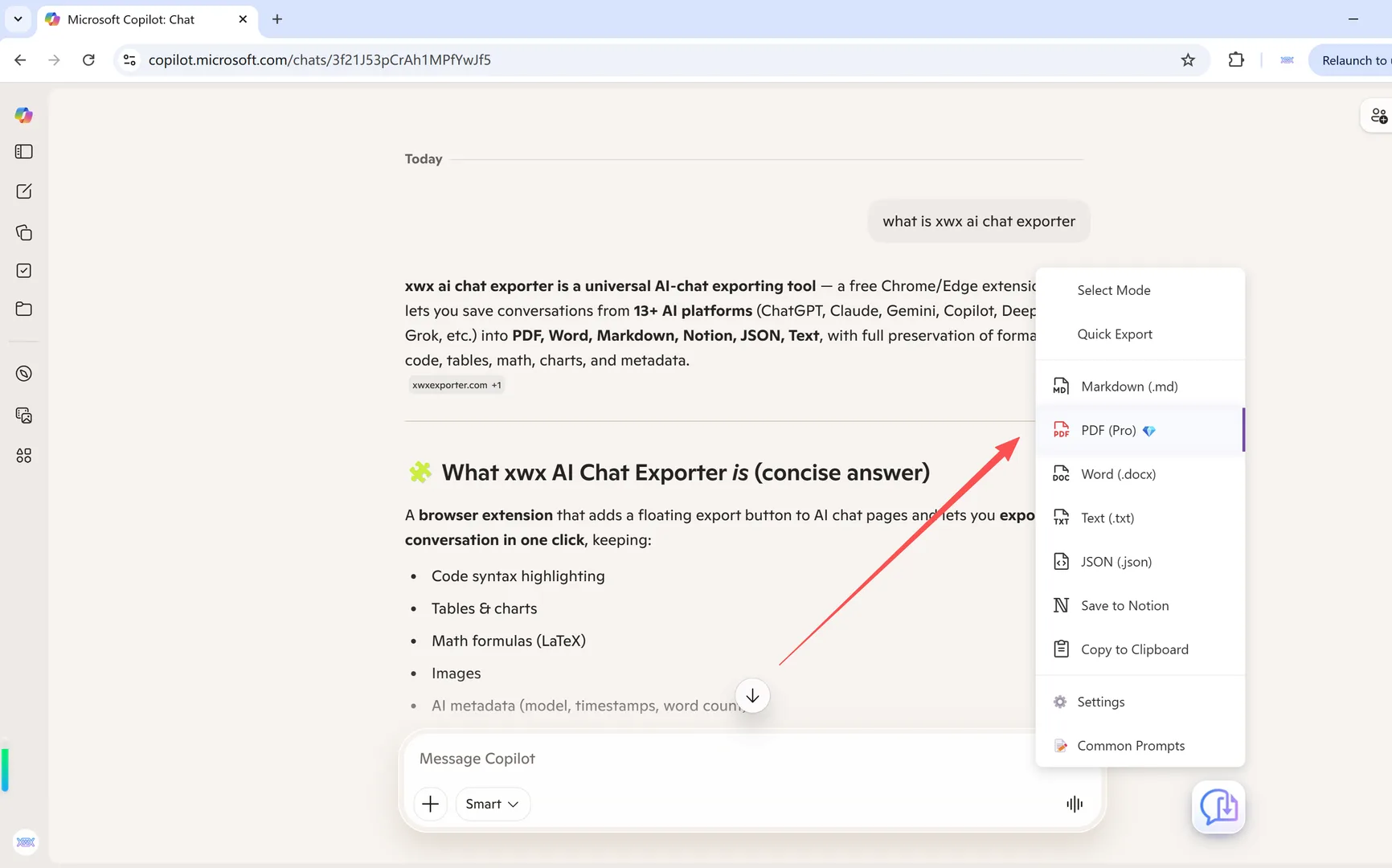Export as Markdown (.md)

pos(1140,387)
